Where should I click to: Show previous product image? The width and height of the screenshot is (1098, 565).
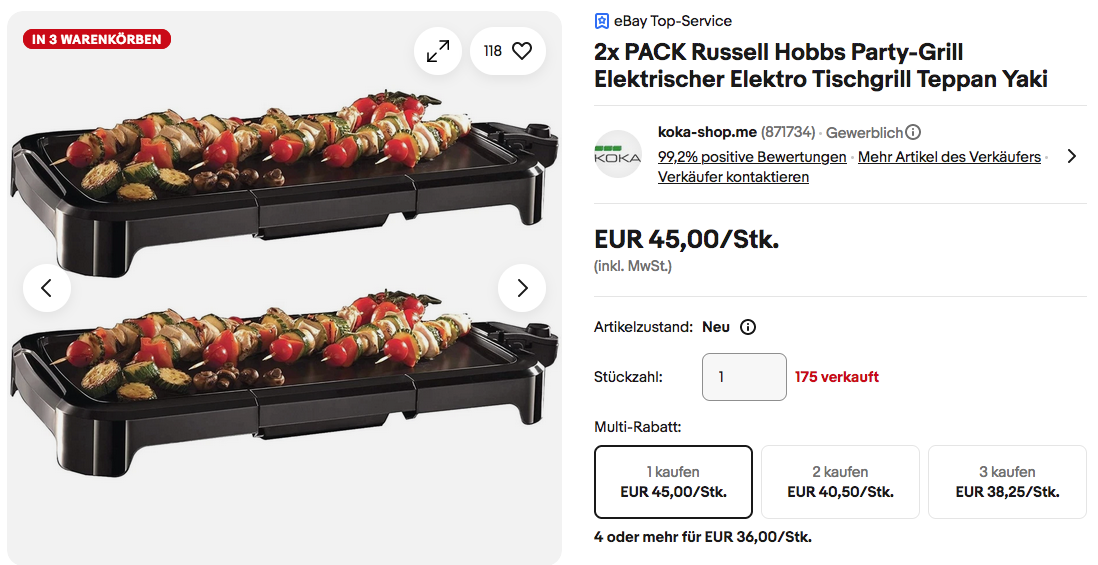47,288
